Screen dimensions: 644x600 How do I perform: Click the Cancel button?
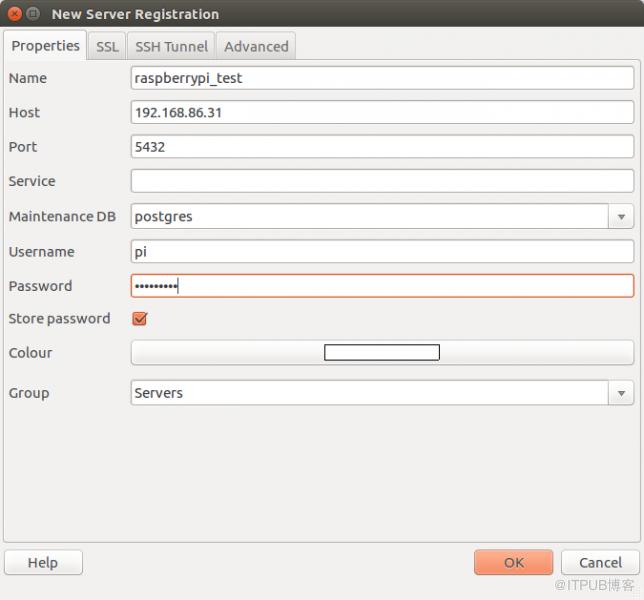click(600, 562)
